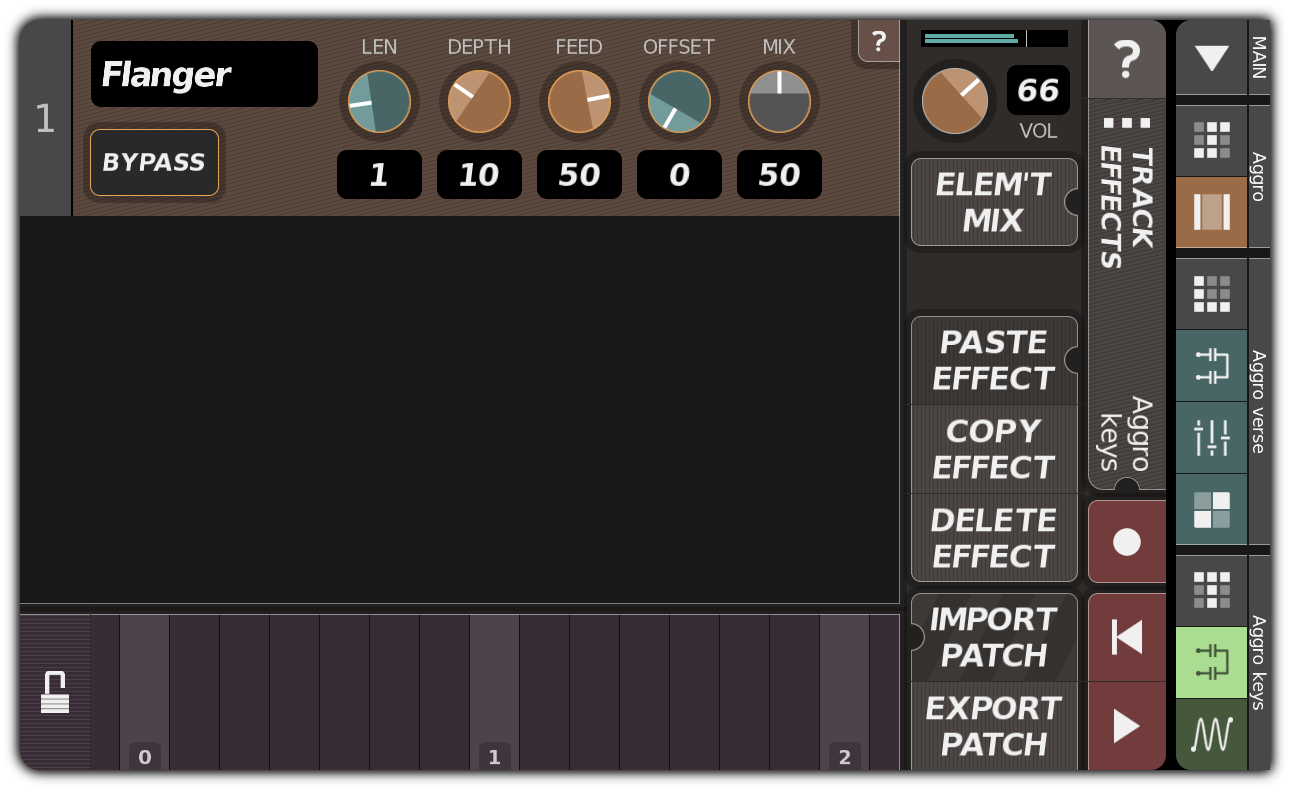Image resolution: width=1290 pixels, height=790 pixels.
Task: Click the mixer sliders icon for Aggro verse
Action: click(x=1211, y=439)
